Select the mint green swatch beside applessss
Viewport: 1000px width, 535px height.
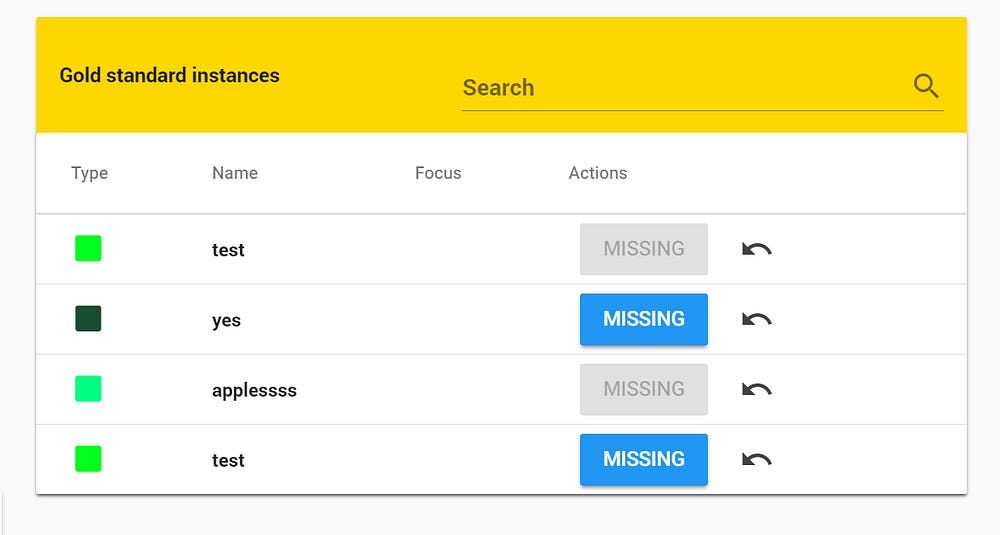(88, 389)
